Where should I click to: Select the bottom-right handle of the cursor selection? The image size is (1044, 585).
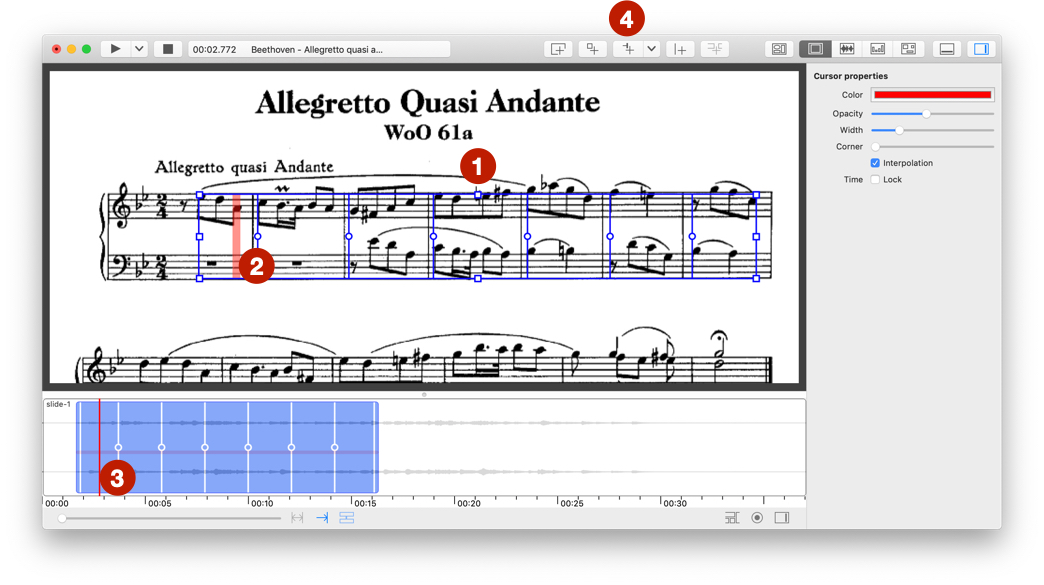pos(756,278)
